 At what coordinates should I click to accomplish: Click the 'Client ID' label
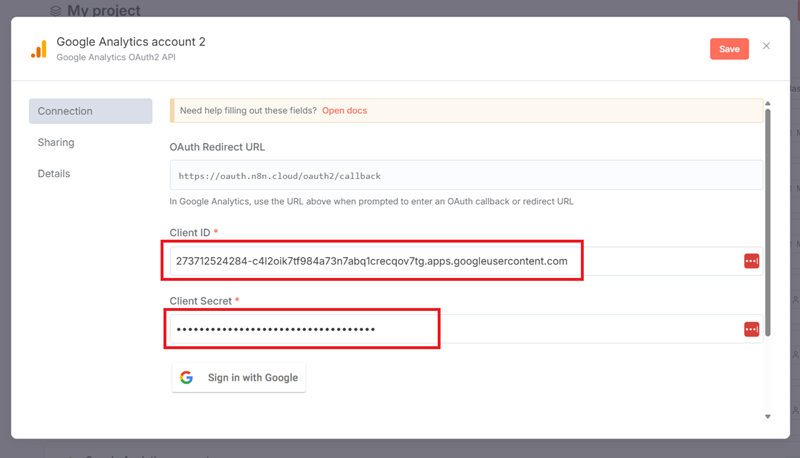[x=190, y=233]
